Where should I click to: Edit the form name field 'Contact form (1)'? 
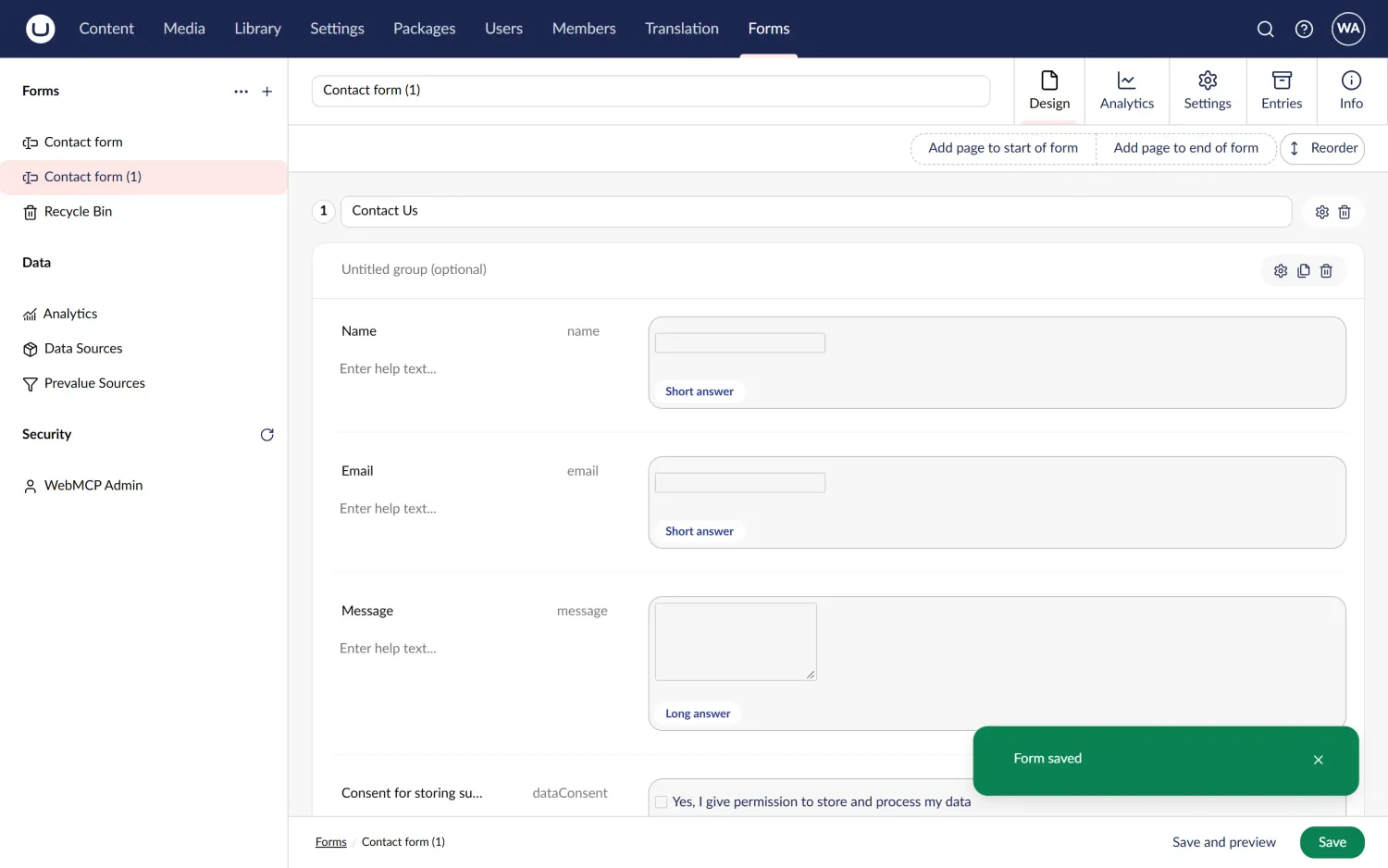(x=651, y=91)
